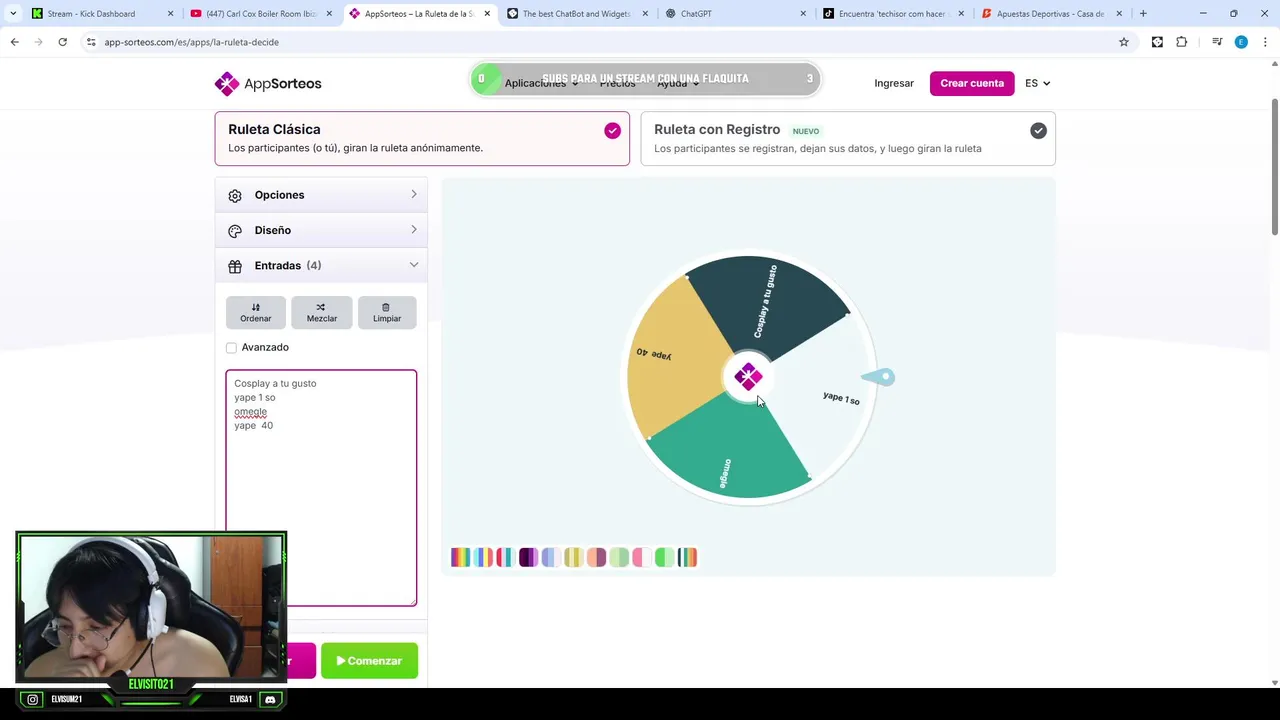
Task: Open the Precios menu item
Action: tap(617, 83)
